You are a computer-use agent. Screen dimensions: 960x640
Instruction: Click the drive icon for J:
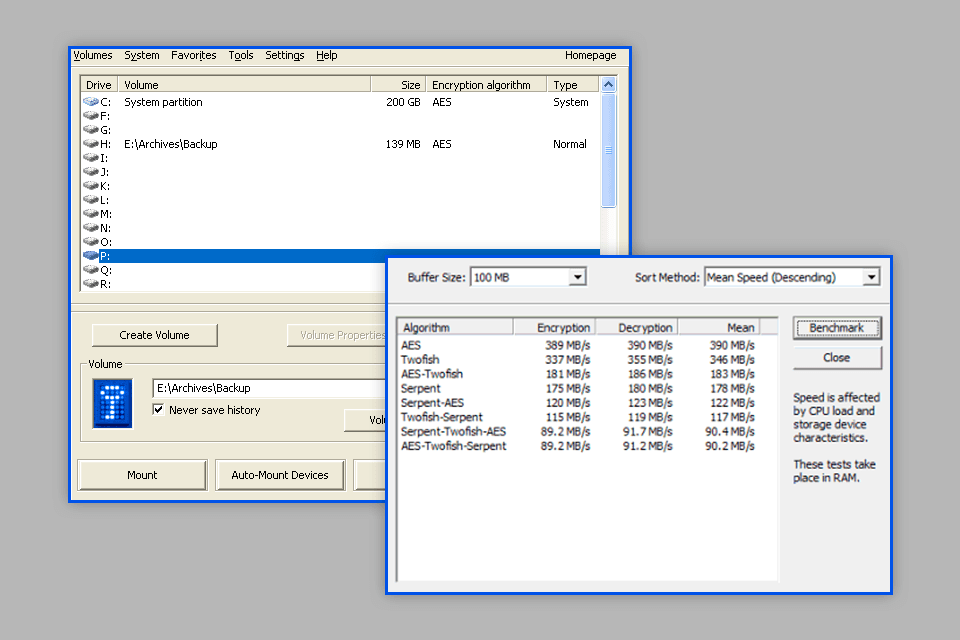(x=91, y=172)
